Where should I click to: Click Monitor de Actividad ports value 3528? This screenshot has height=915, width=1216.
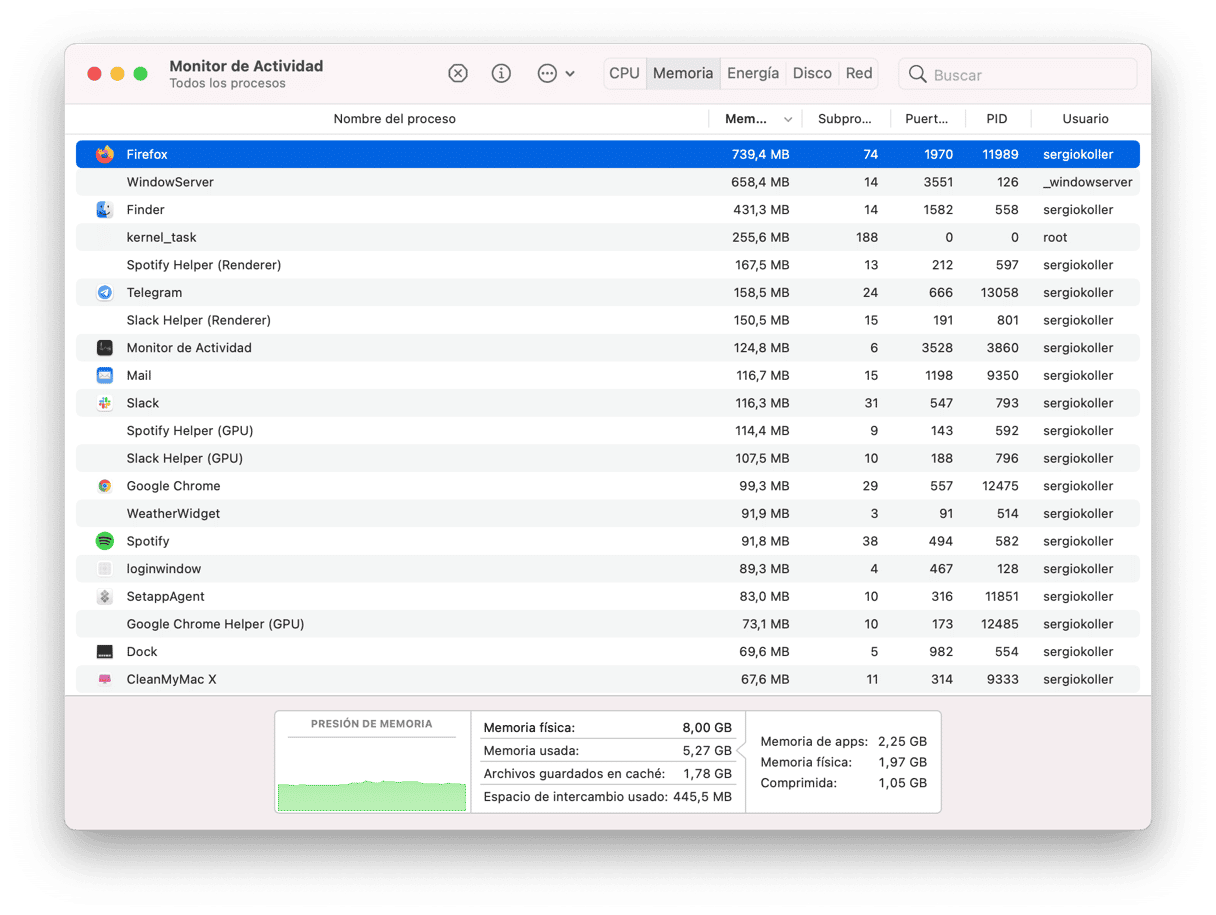(x=937, y=348)
